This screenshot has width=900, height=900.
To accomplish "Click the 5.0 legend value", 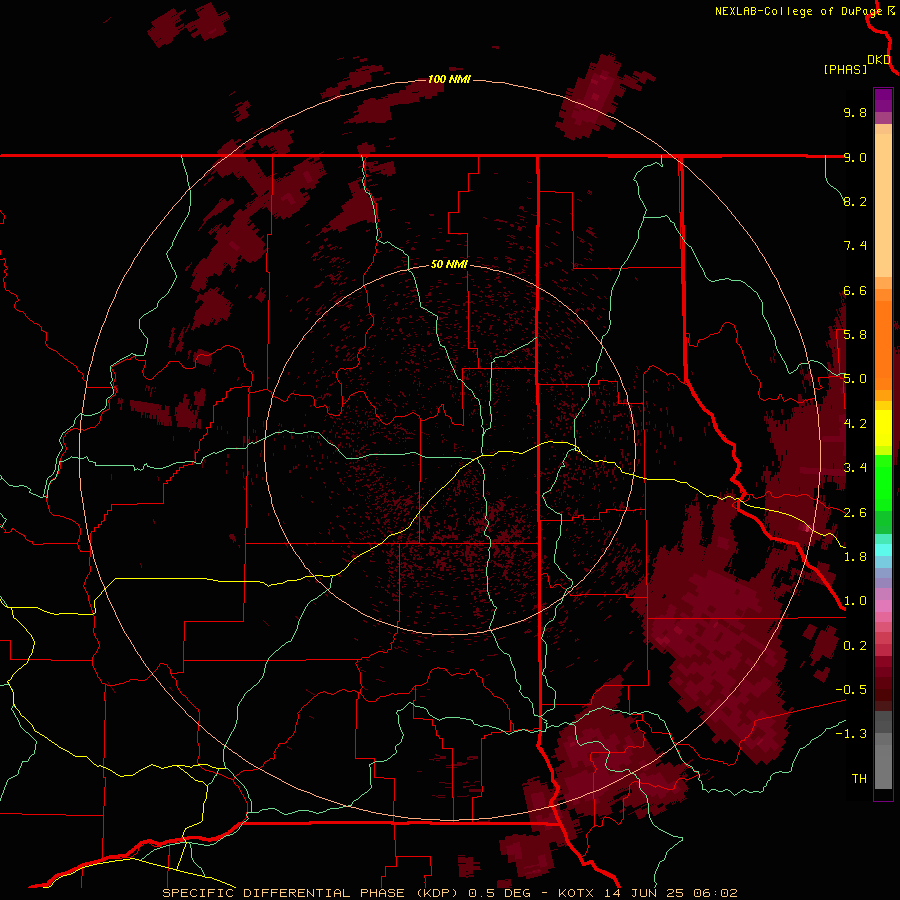I will (x=855, y=379).
